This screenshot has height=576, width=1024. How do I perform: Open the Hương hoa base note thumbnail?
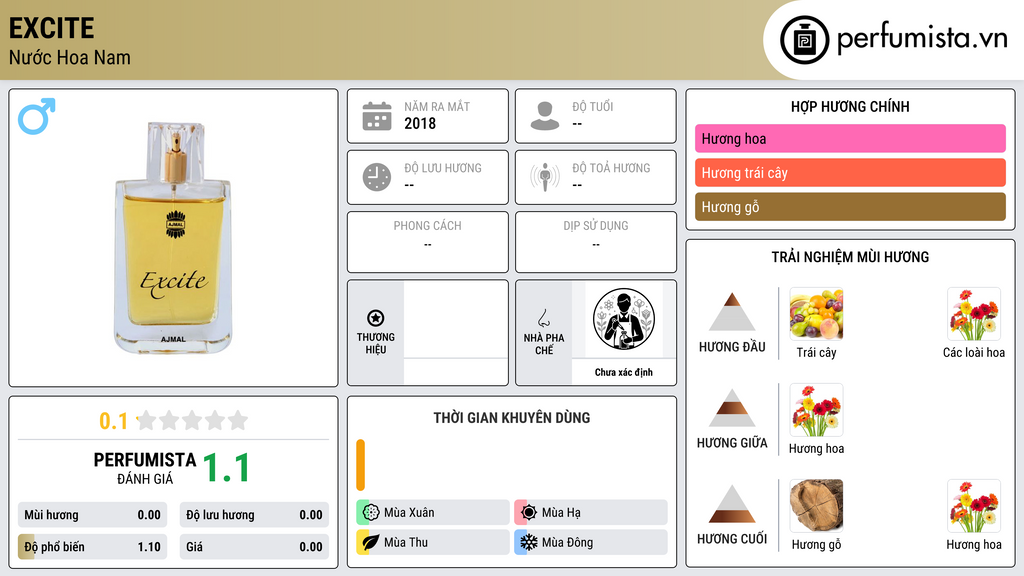tap(974, 506)
